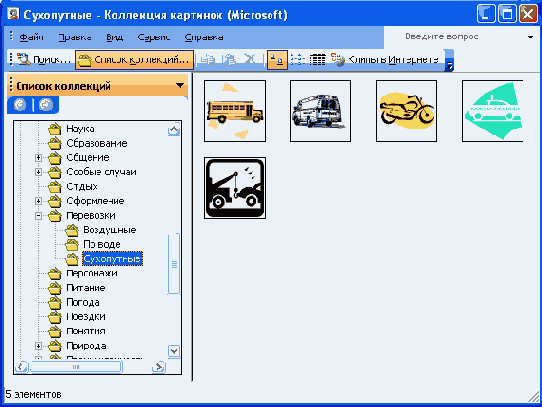
Task: Click the Общение folder label
Action: point(88,157)
